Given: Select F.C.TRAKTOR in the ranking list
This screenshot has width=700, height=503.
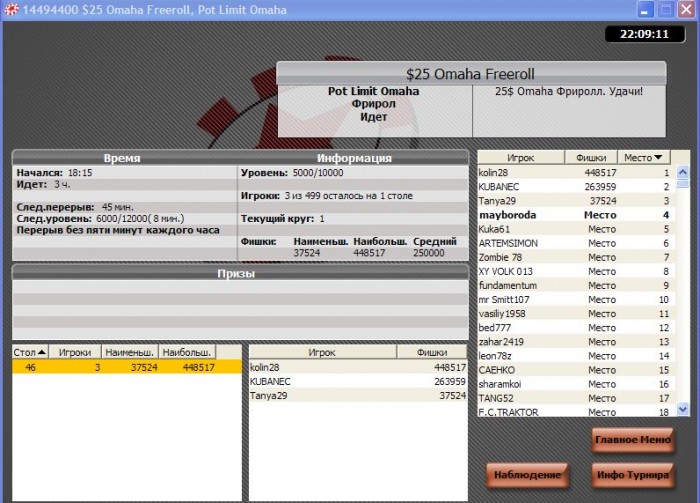Looking at the screenshot, I should (x=575, y=412).
